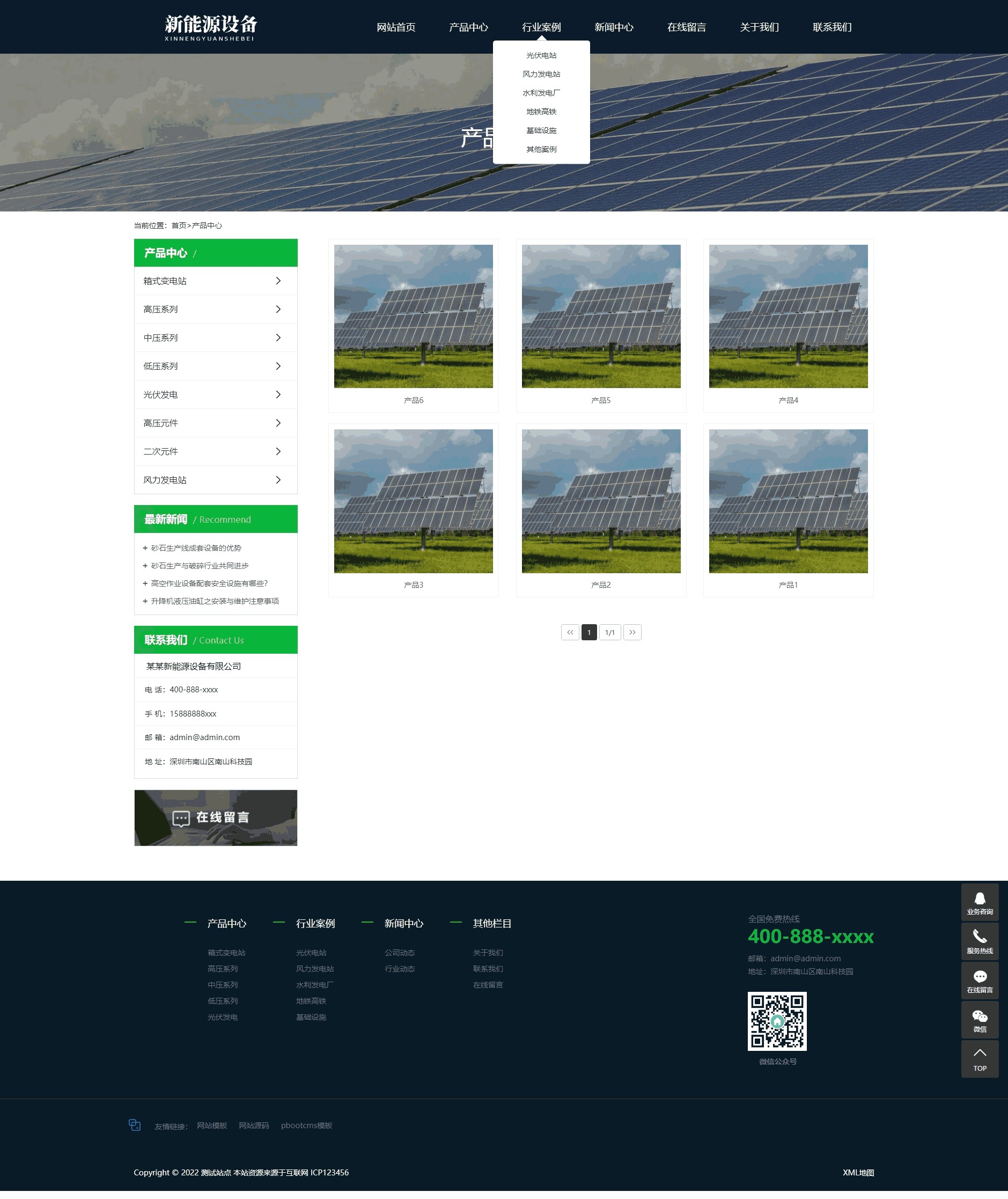The width and height of the screenshot is (1008, 1199).
Task: Choose 地铁高铁 in the 行业案例 dropdown
Action: point(541,112)
